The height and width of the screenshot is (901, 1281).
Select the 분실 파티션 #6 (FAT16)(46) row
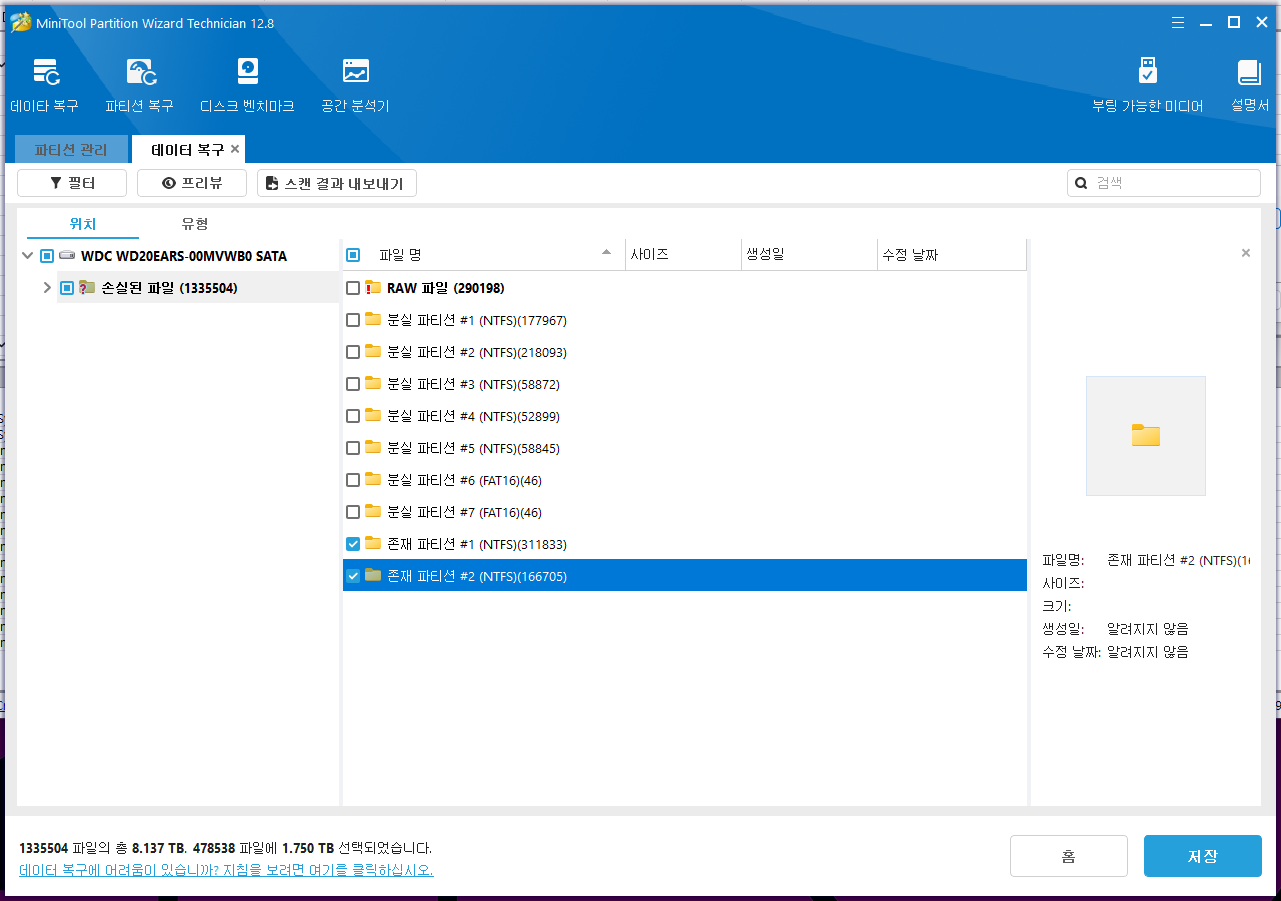click(x=685, y=480)
